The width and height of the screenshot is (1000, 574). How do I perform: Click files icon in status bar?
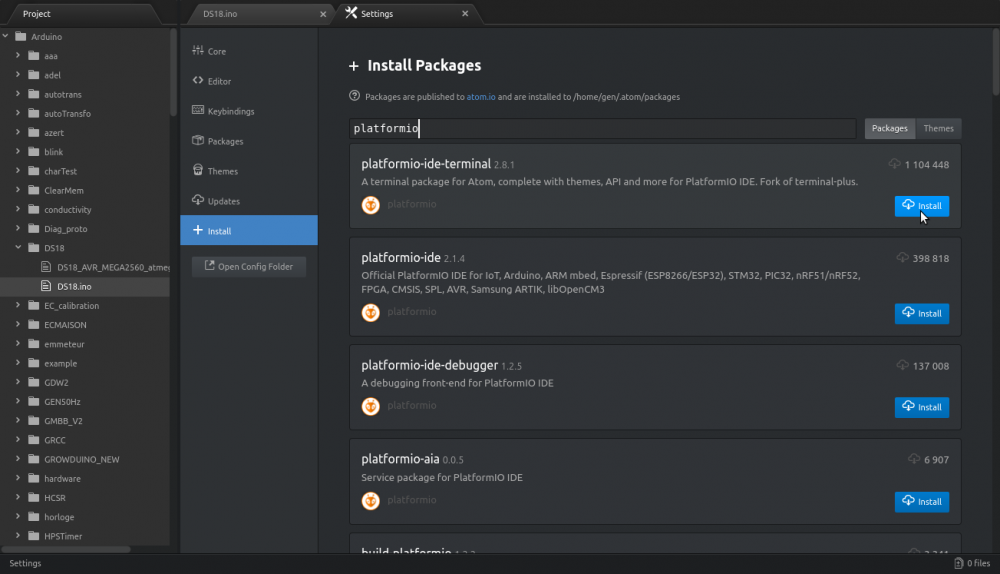(x=958, y=563)
